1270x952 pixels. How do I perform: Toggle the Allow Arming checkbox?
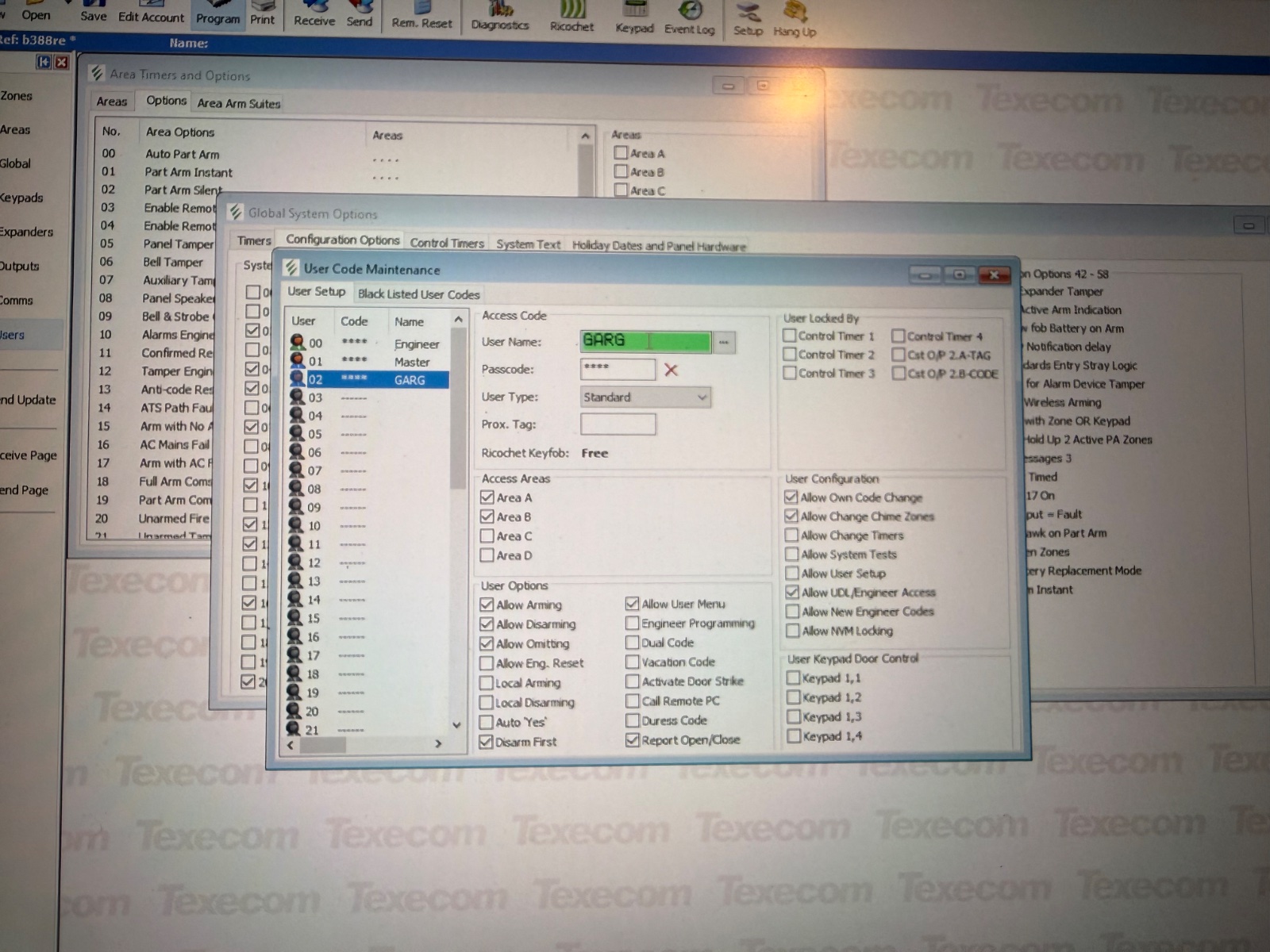point(487,605)
